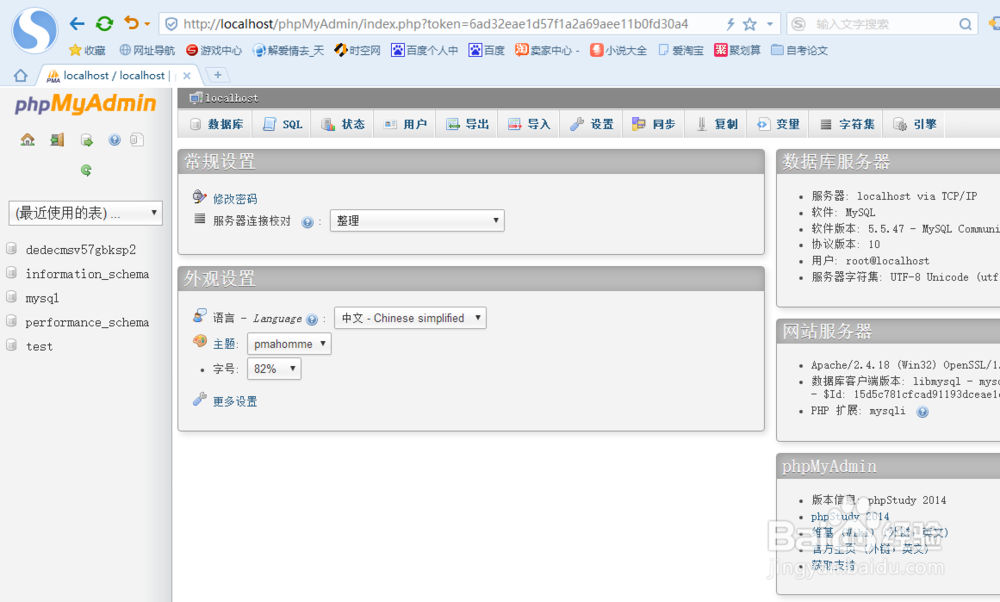
Task: Open the 聚划算 bookmark
Action: tap(737, 50)
